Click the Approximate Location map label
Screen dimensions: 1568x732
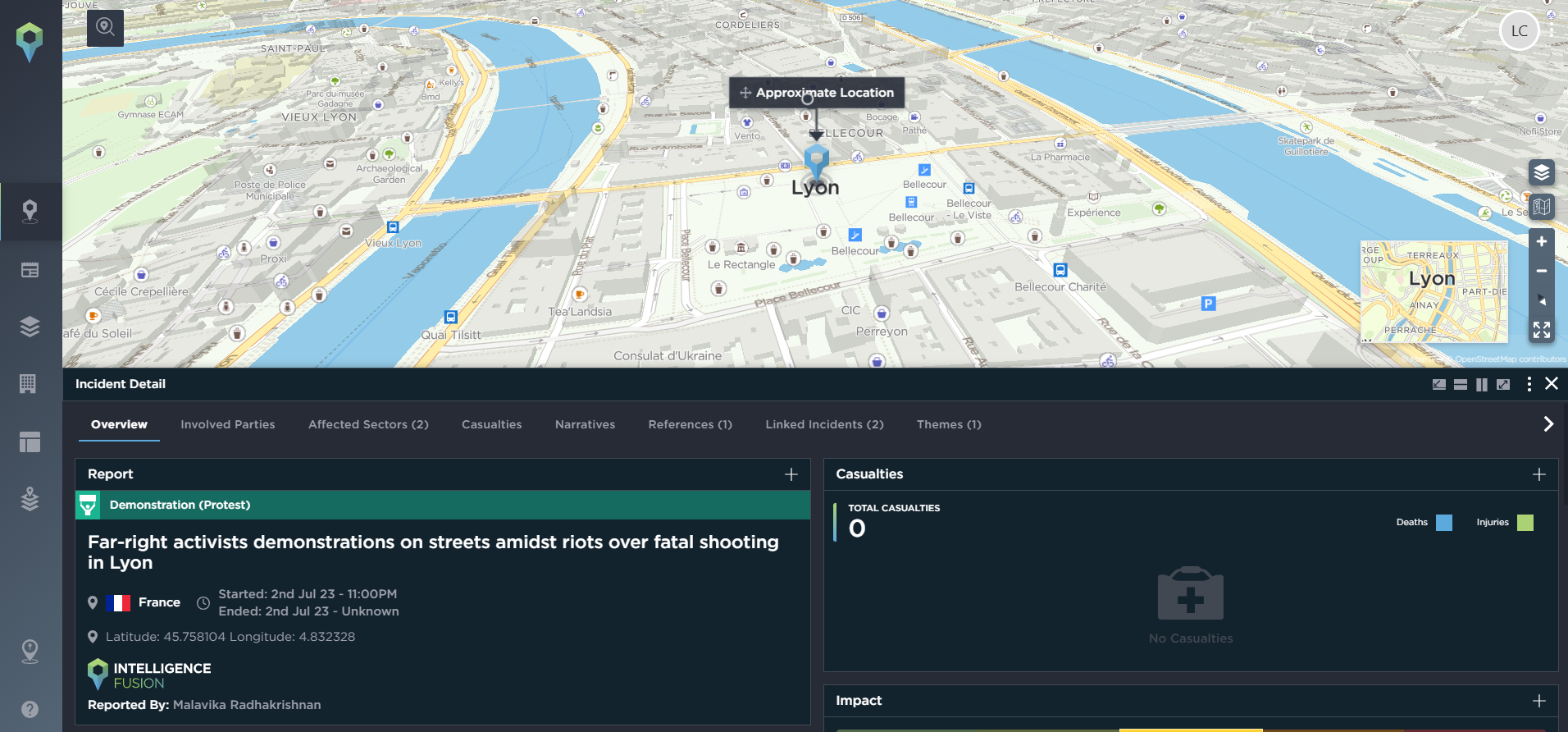tap(817, 93)
